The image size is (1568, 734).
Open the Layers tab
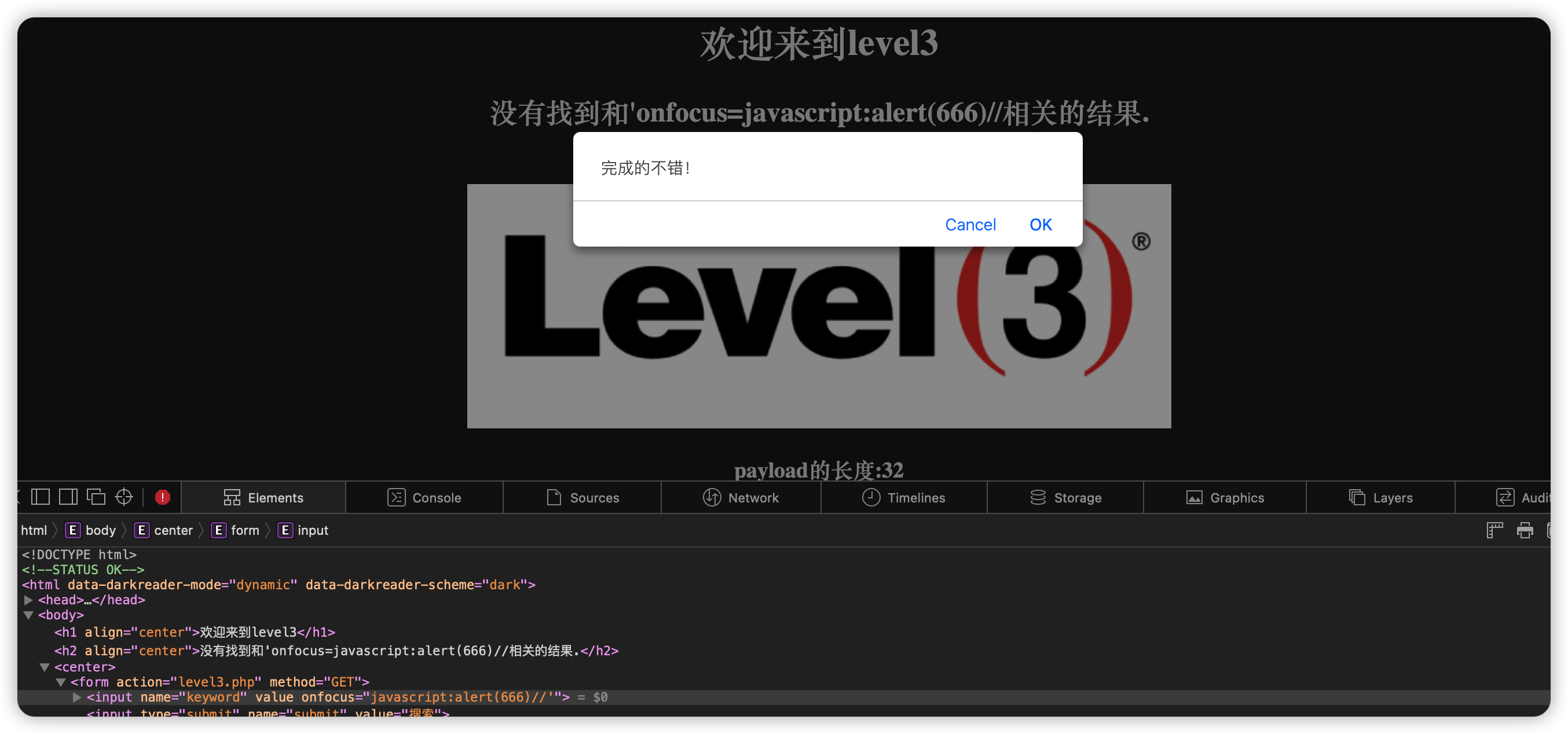point(1380,497)
